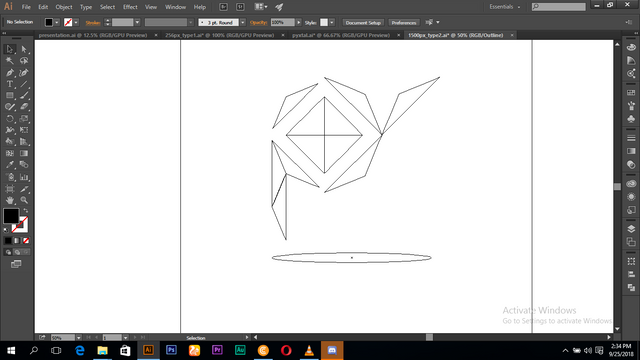This screenshot has height=360, width=640.
Task: Open the Essentials workspace switcher
Action: click(x=505, y=7)
